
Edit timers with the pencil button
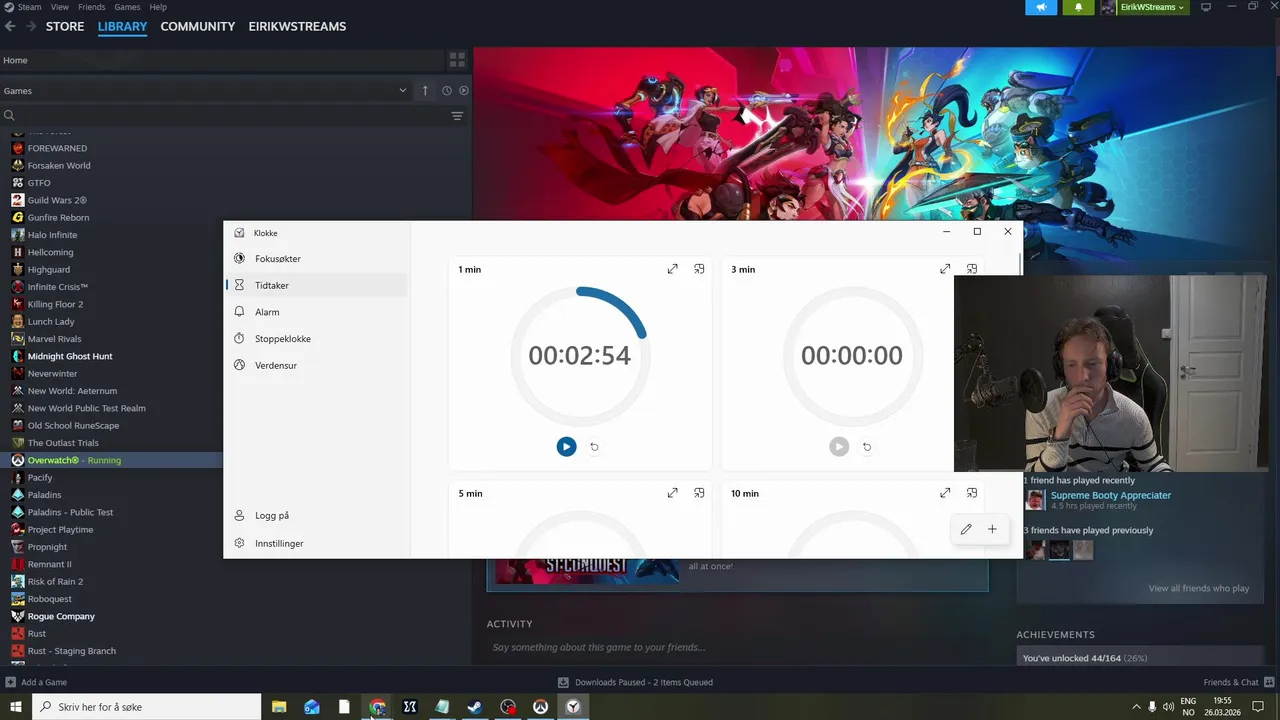[966, 529]
